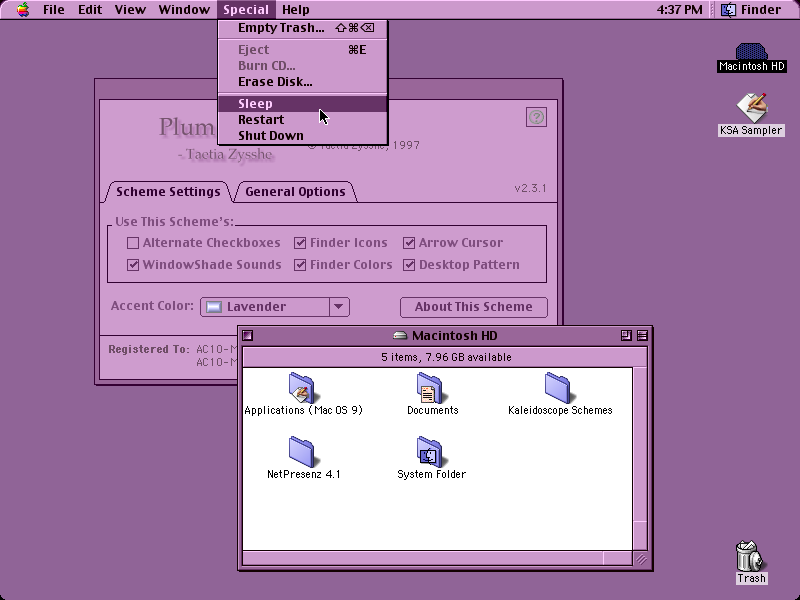Open the Apple menu icon
This screenshot has width=800, height=600.
coord(22,9)
